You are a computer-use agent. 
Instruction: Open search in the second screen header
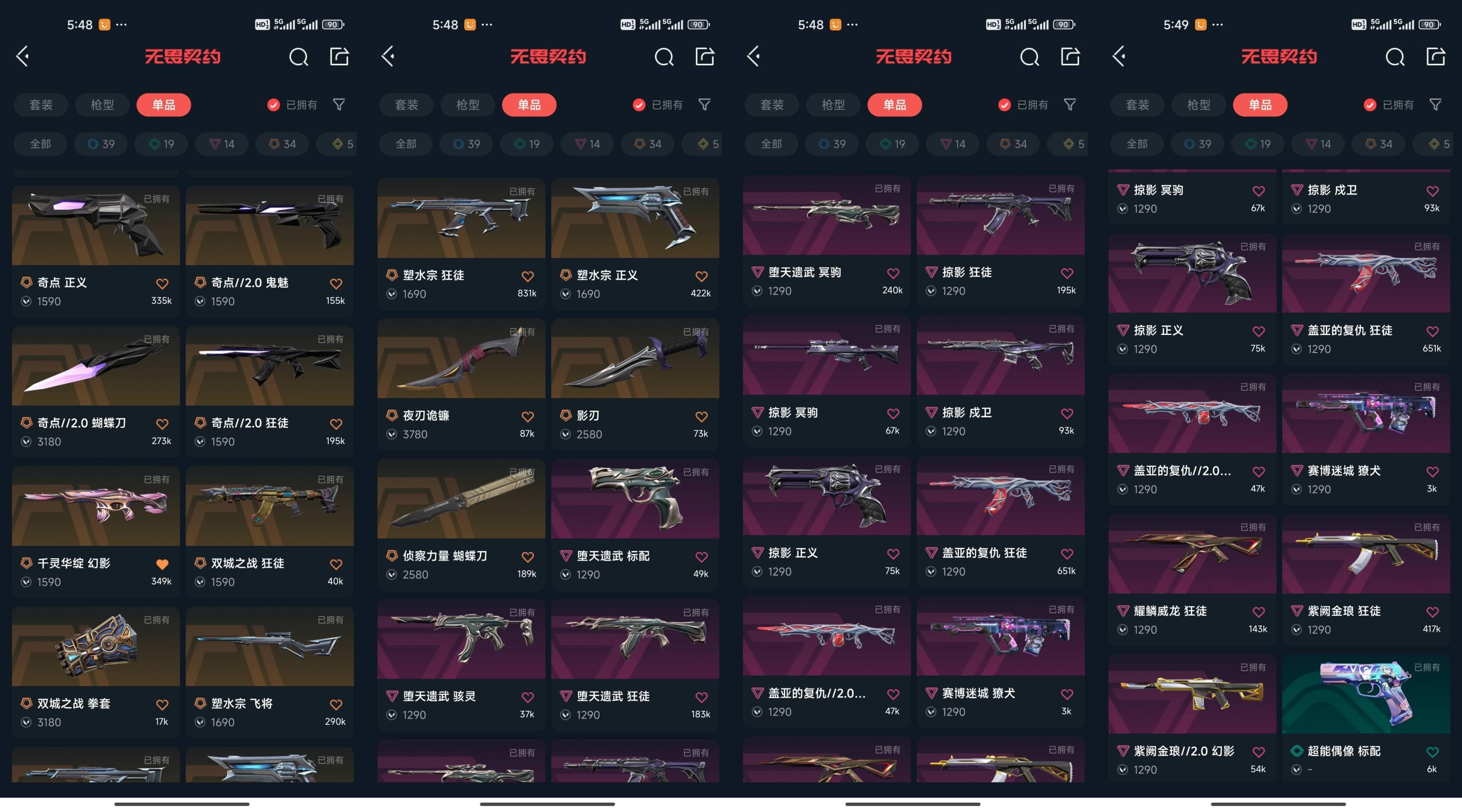pyautogui.click(x=663, y=57)
